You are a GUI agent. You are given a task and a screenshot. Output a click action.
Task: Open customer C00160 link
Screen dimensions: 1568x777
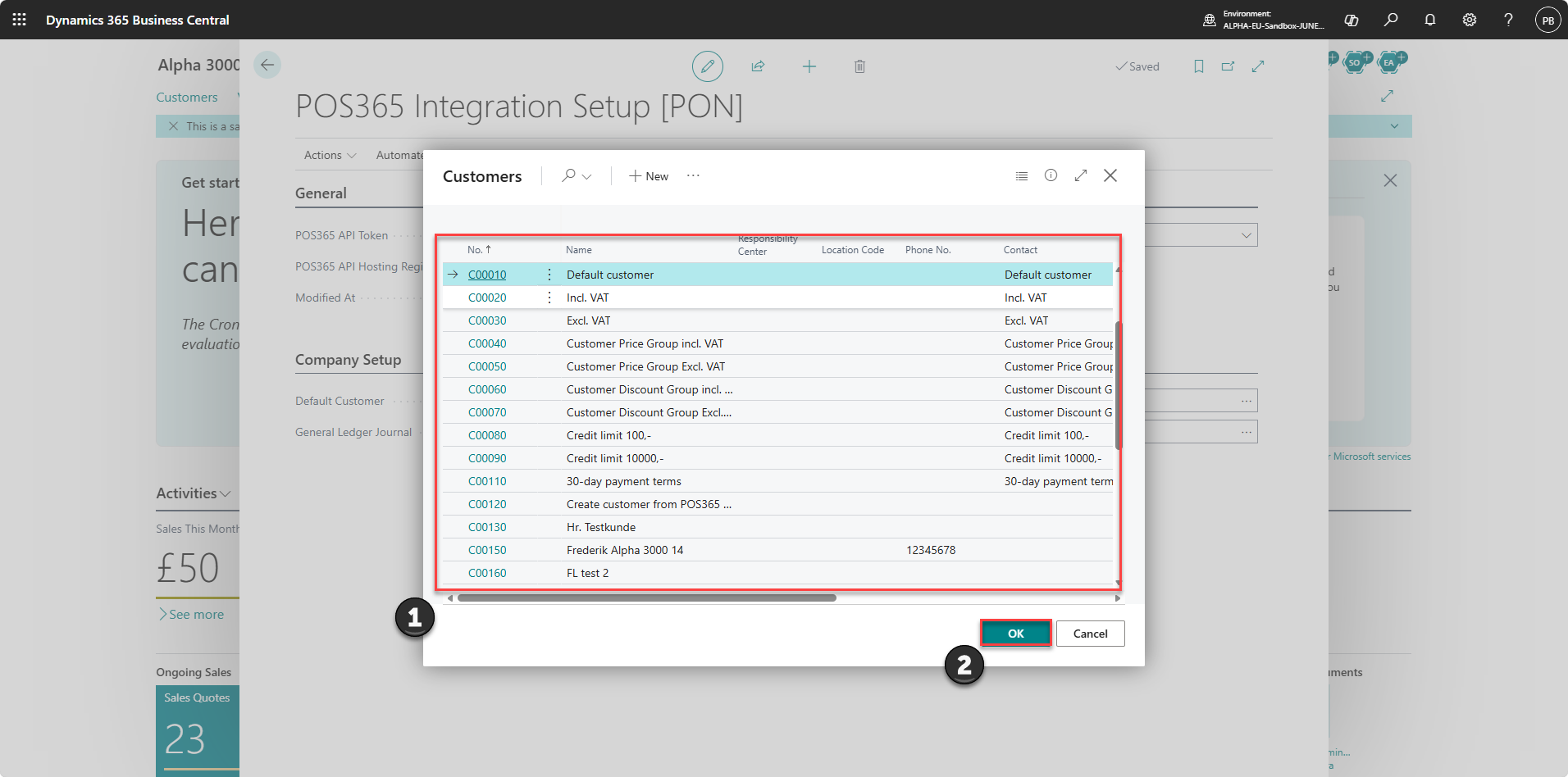click(487, 573)
